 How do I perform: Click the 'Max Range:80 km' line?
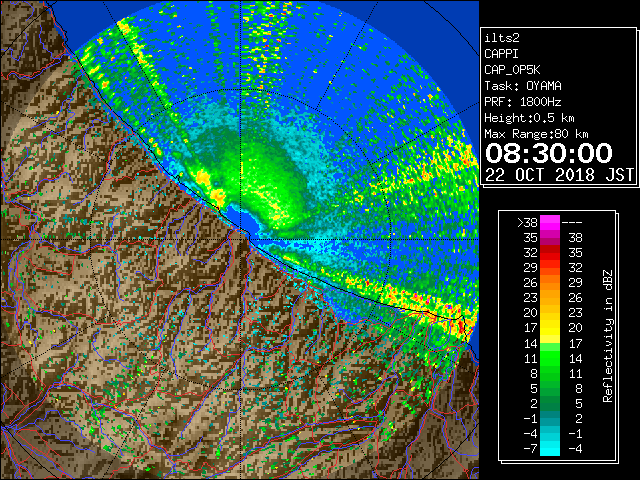[x=536, y=134]
